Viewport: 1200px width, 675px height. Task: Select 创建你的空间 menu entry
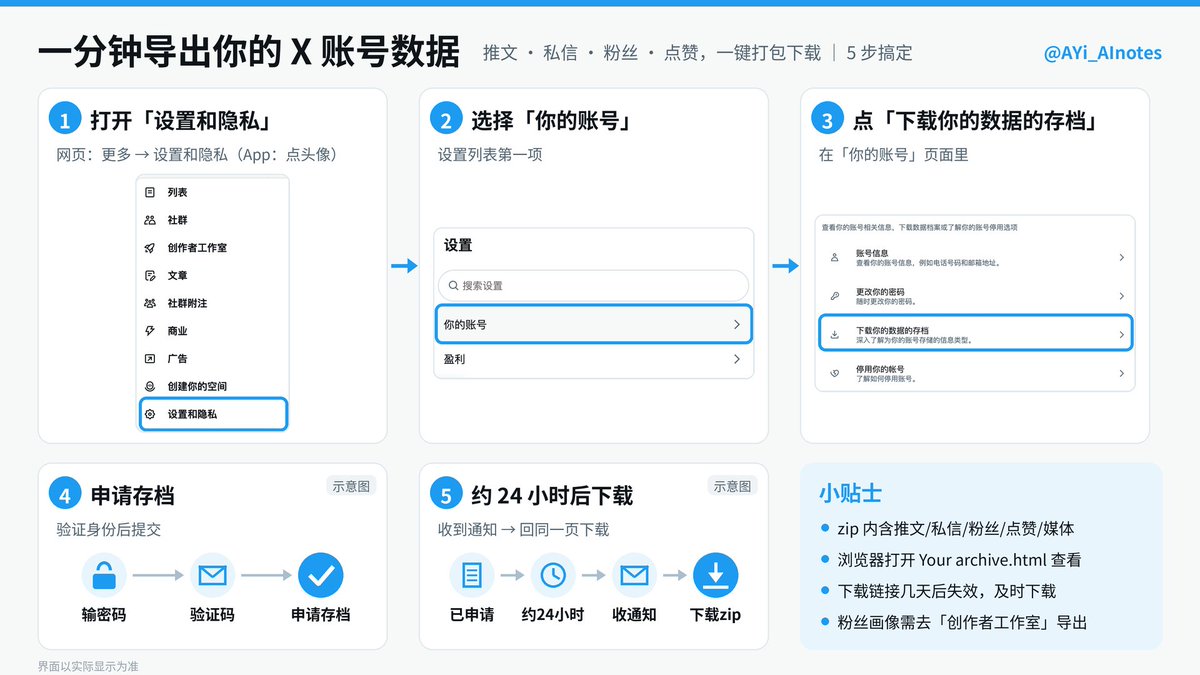212,386
